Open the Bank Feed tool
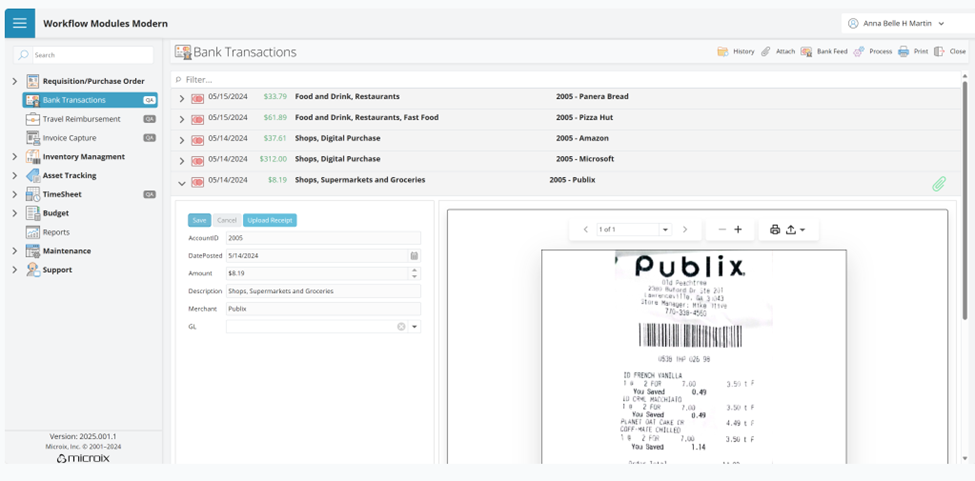975x481 pixels. coord(824,51)
